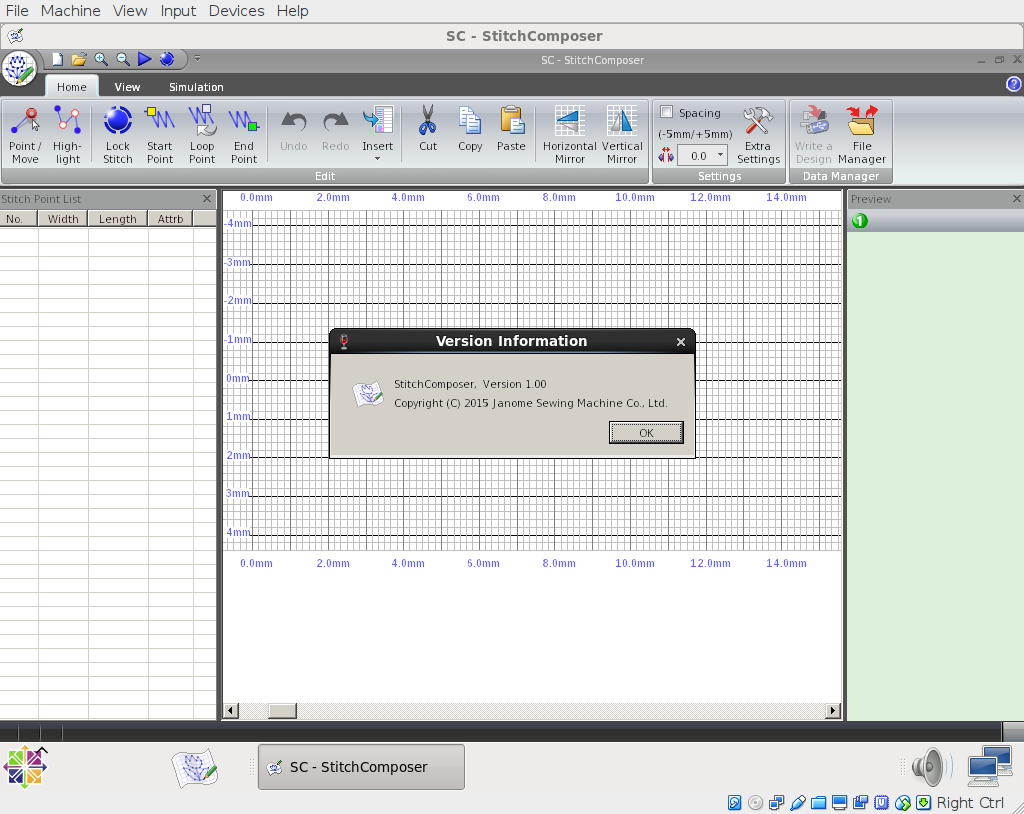
Task: Click the Open folder quick-access icon
Action: (x=78, y=59)
